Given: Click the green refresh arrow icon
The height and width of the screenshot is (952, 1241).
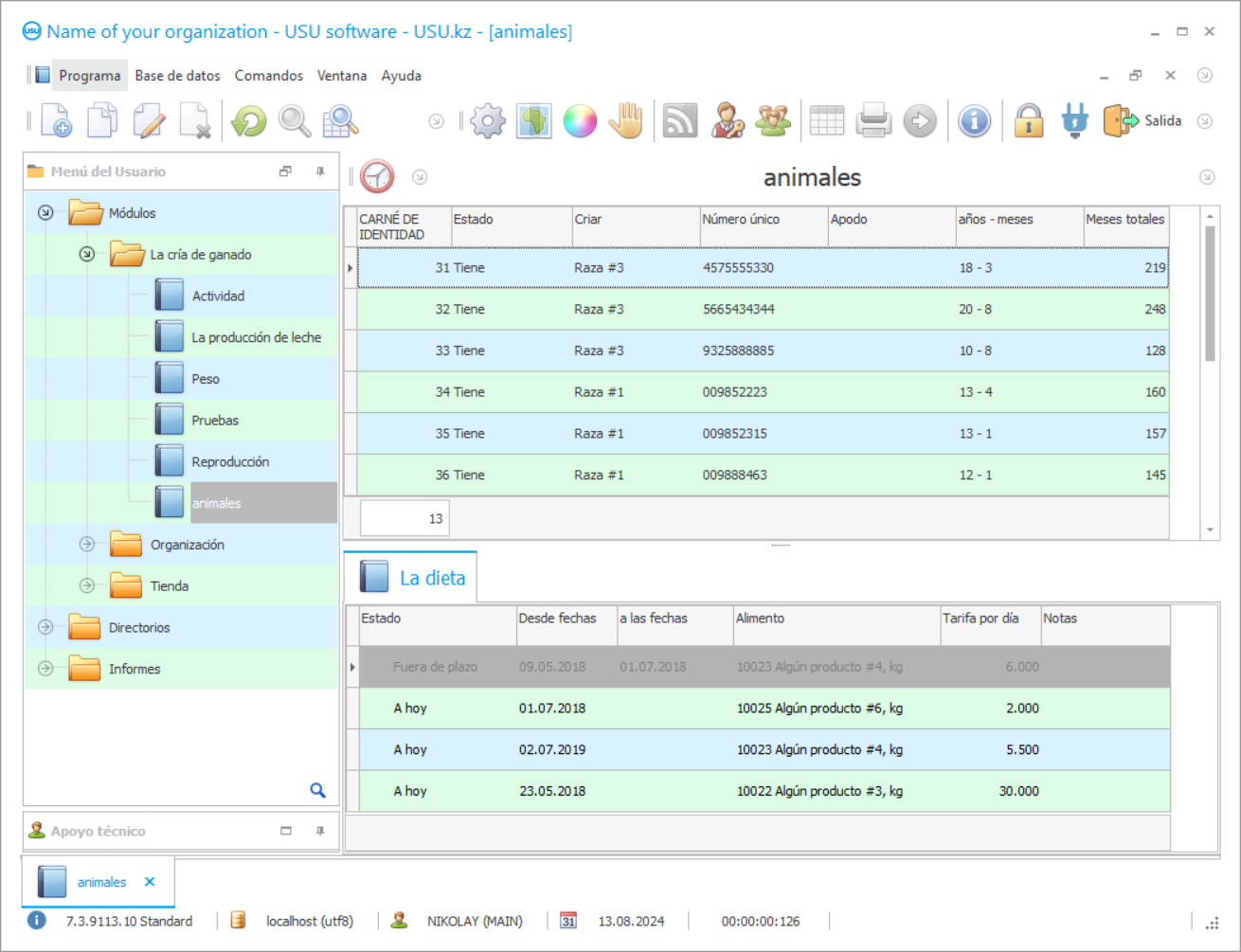Looking at the screenshot, I should [249, 121].
